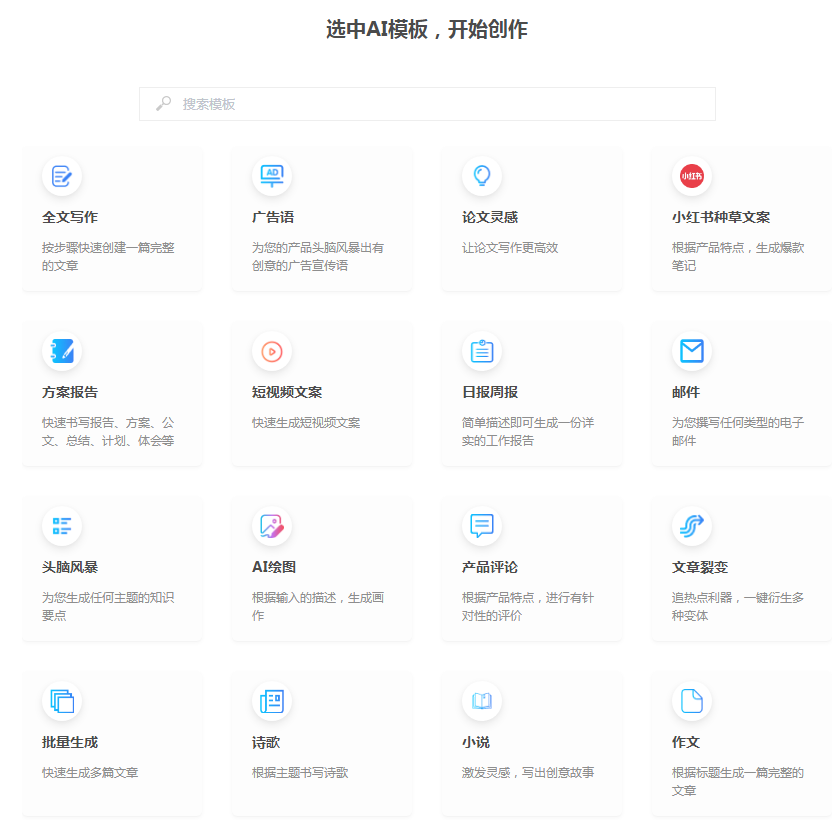
Task: Open the 产品评论 comment icon
Action: pyautogui.click(x=482, y=526)
